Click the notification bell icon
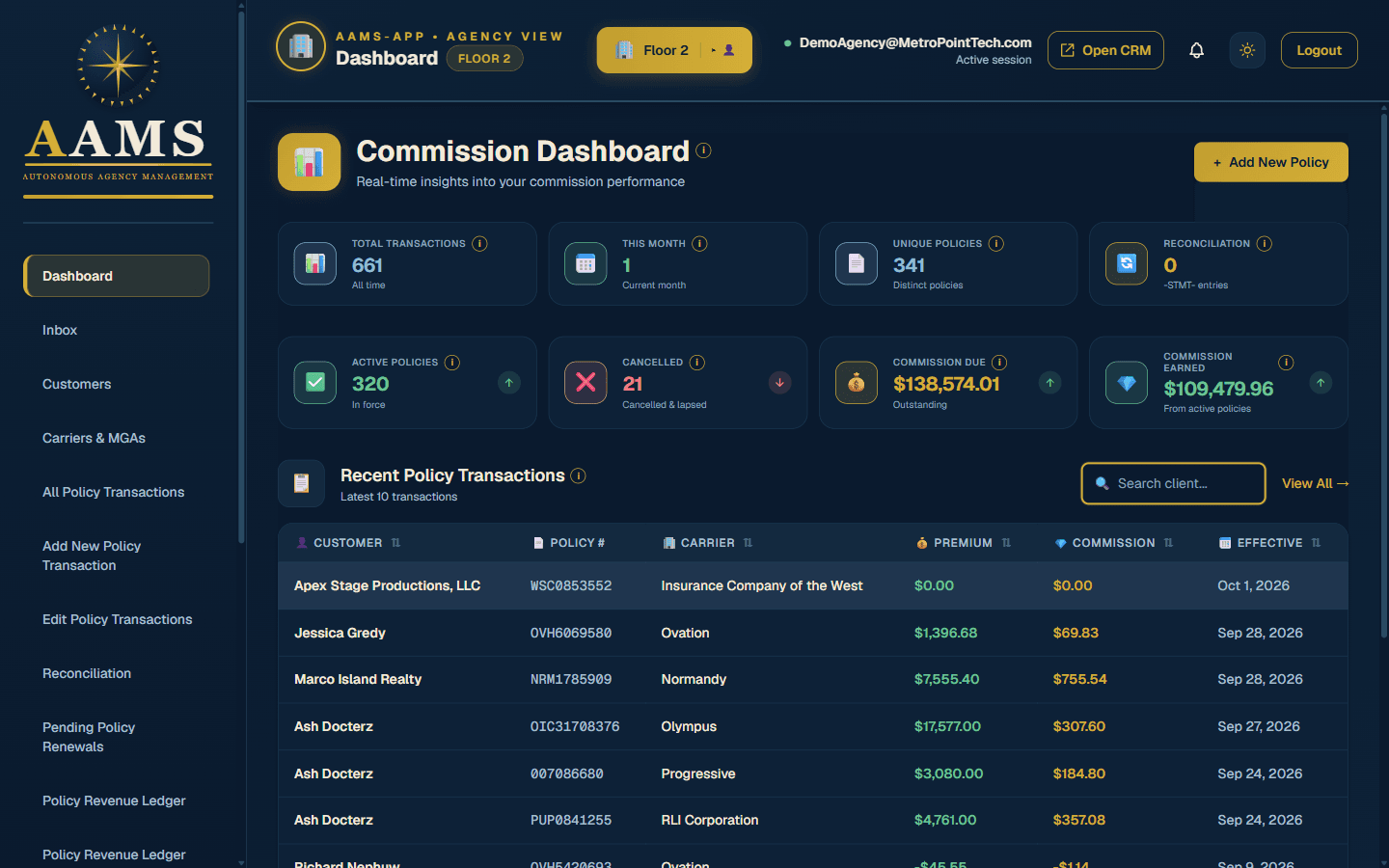1389x868 pixels. click(1196, 50)
